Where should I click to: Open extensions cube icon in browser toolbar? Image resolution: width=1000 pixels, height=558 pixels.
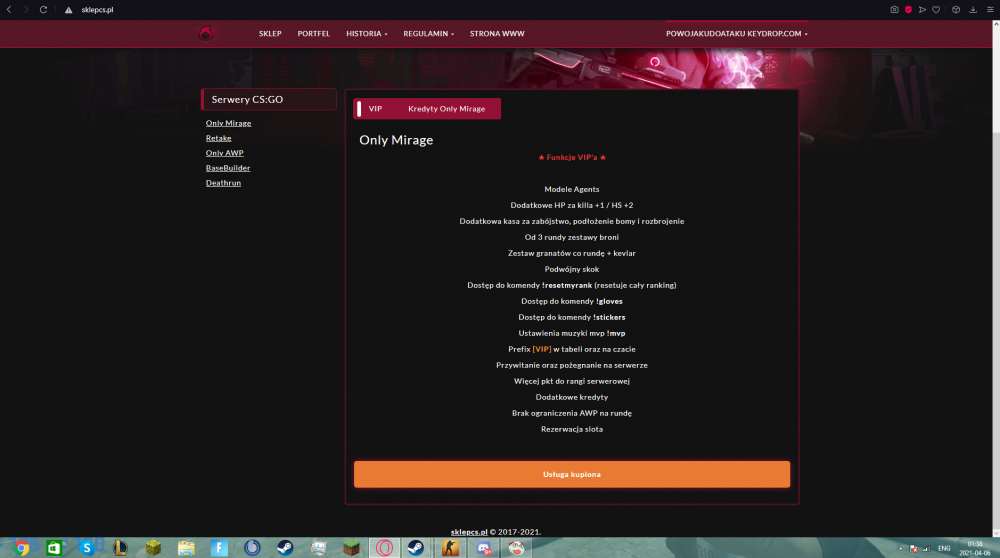[955, 10]
